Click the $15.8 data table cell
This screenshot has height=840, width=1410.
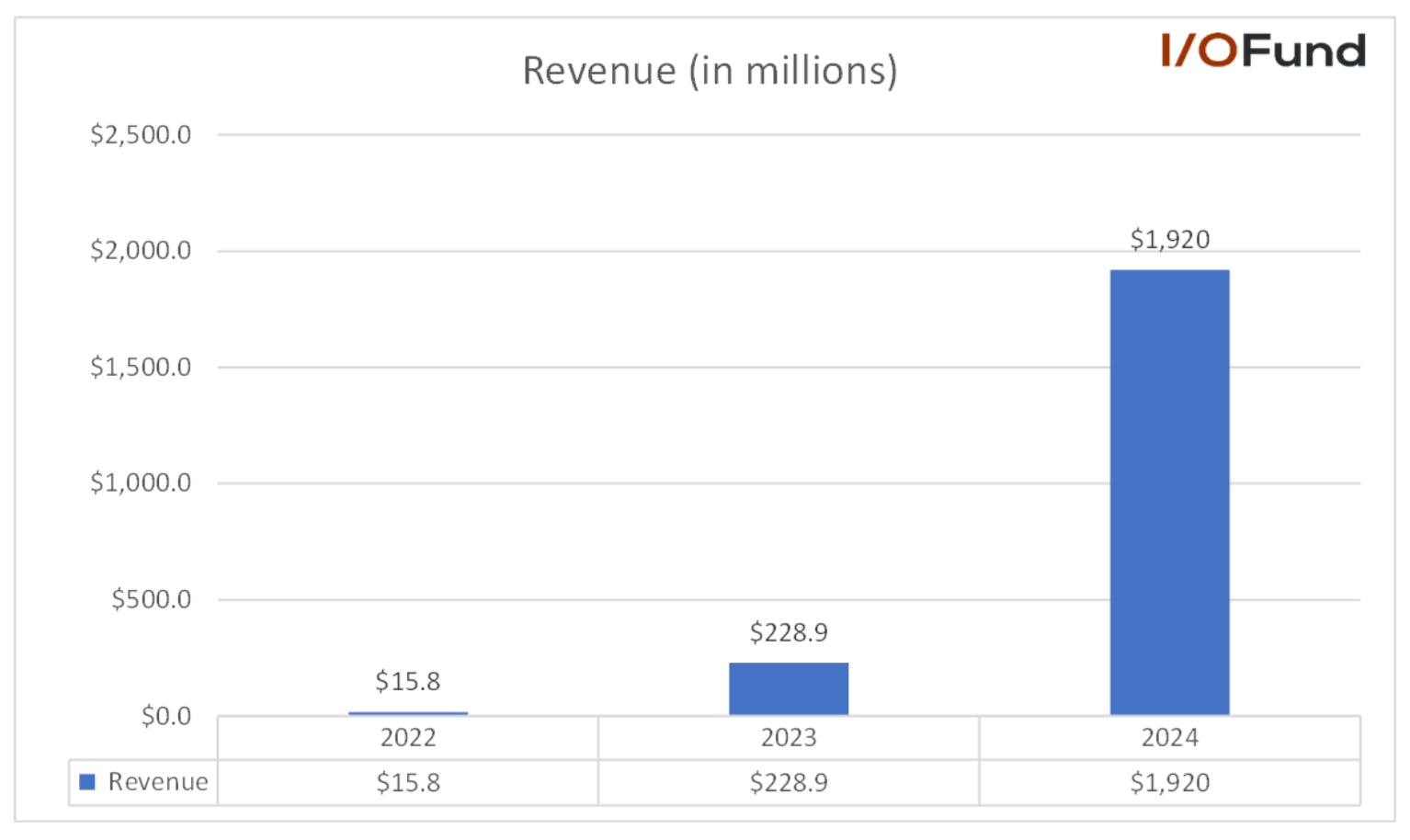click(x=408, y=783)
